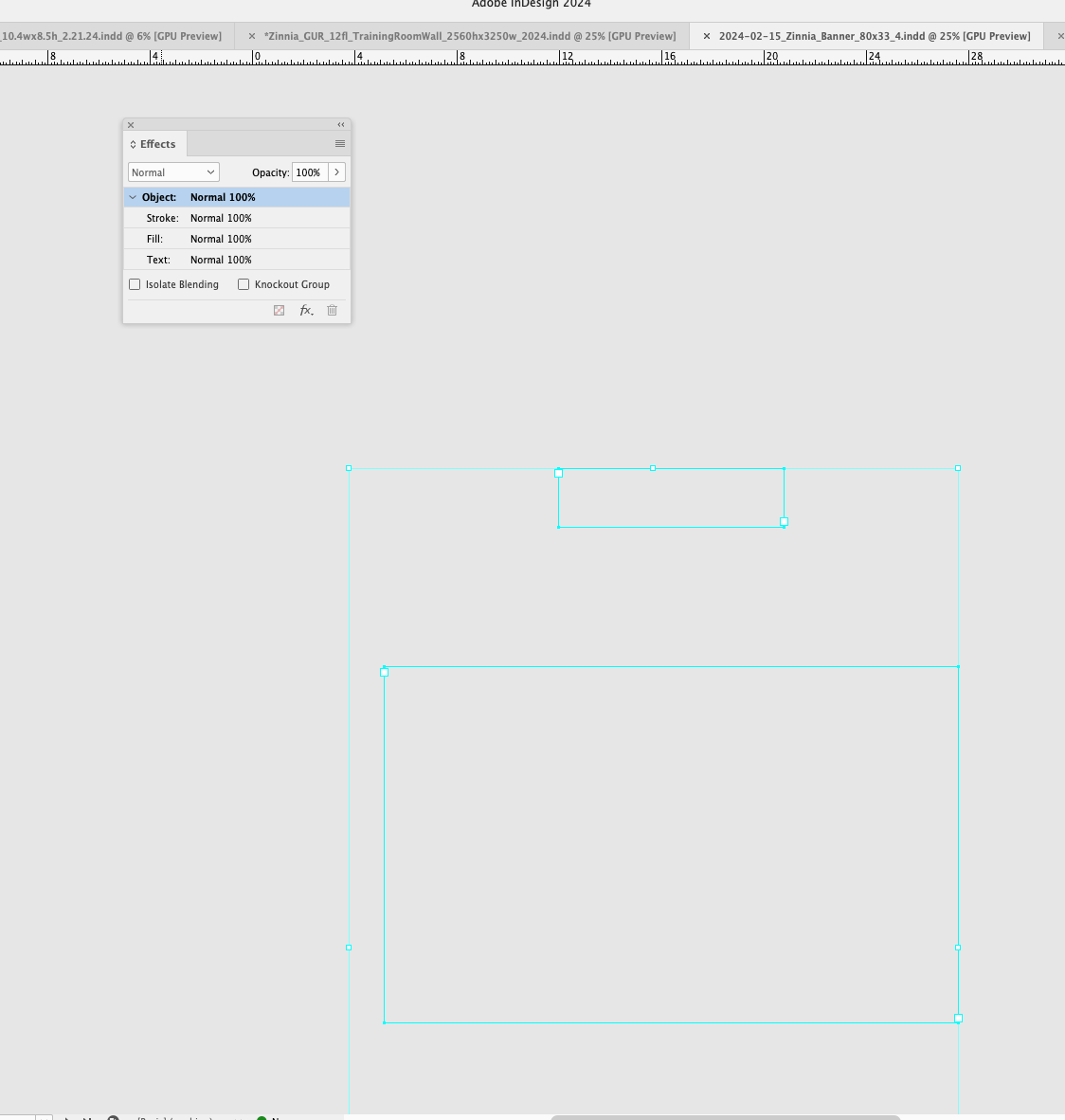Switch to the 2024-02-15_Zinnia_Banner_80x33_4 tab
Screen dimensions: 1065x1120
tap(874, 35)
